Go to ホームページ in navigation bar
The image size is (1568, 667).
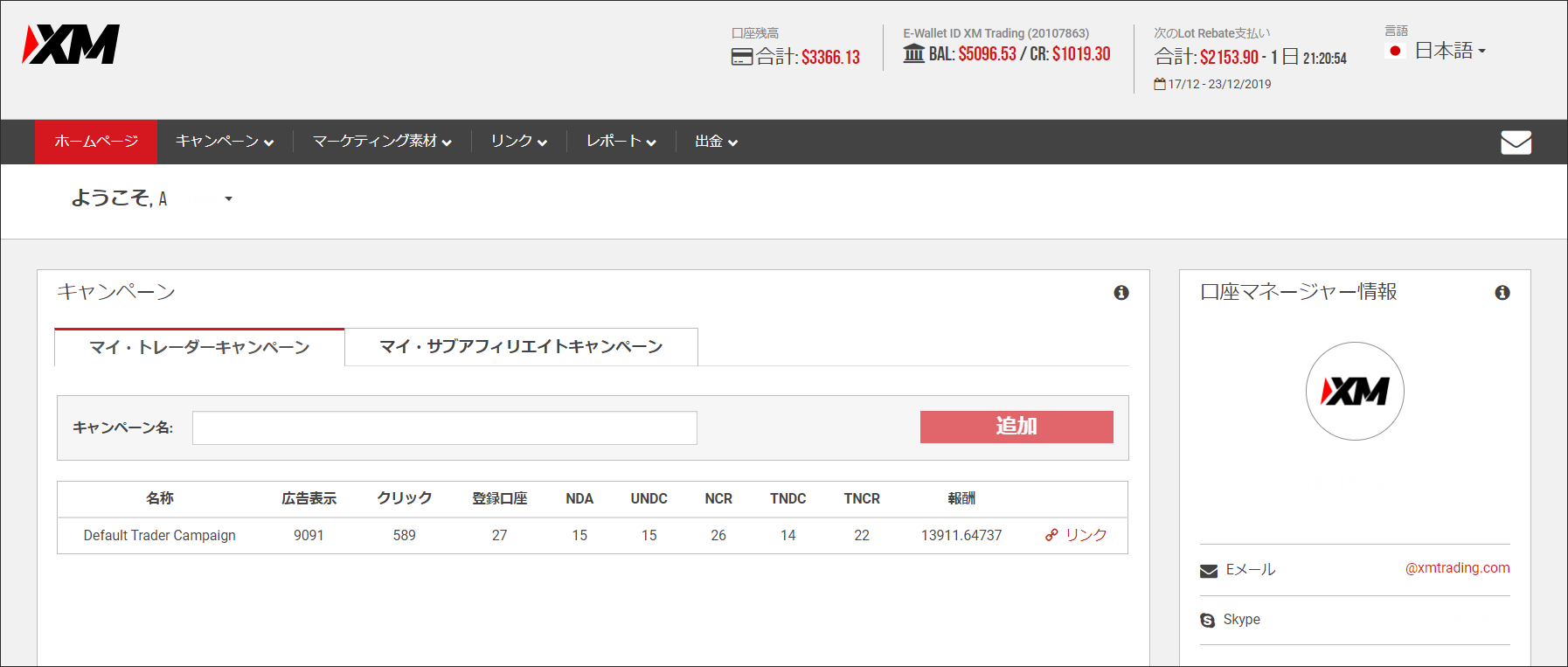[96, 142]
